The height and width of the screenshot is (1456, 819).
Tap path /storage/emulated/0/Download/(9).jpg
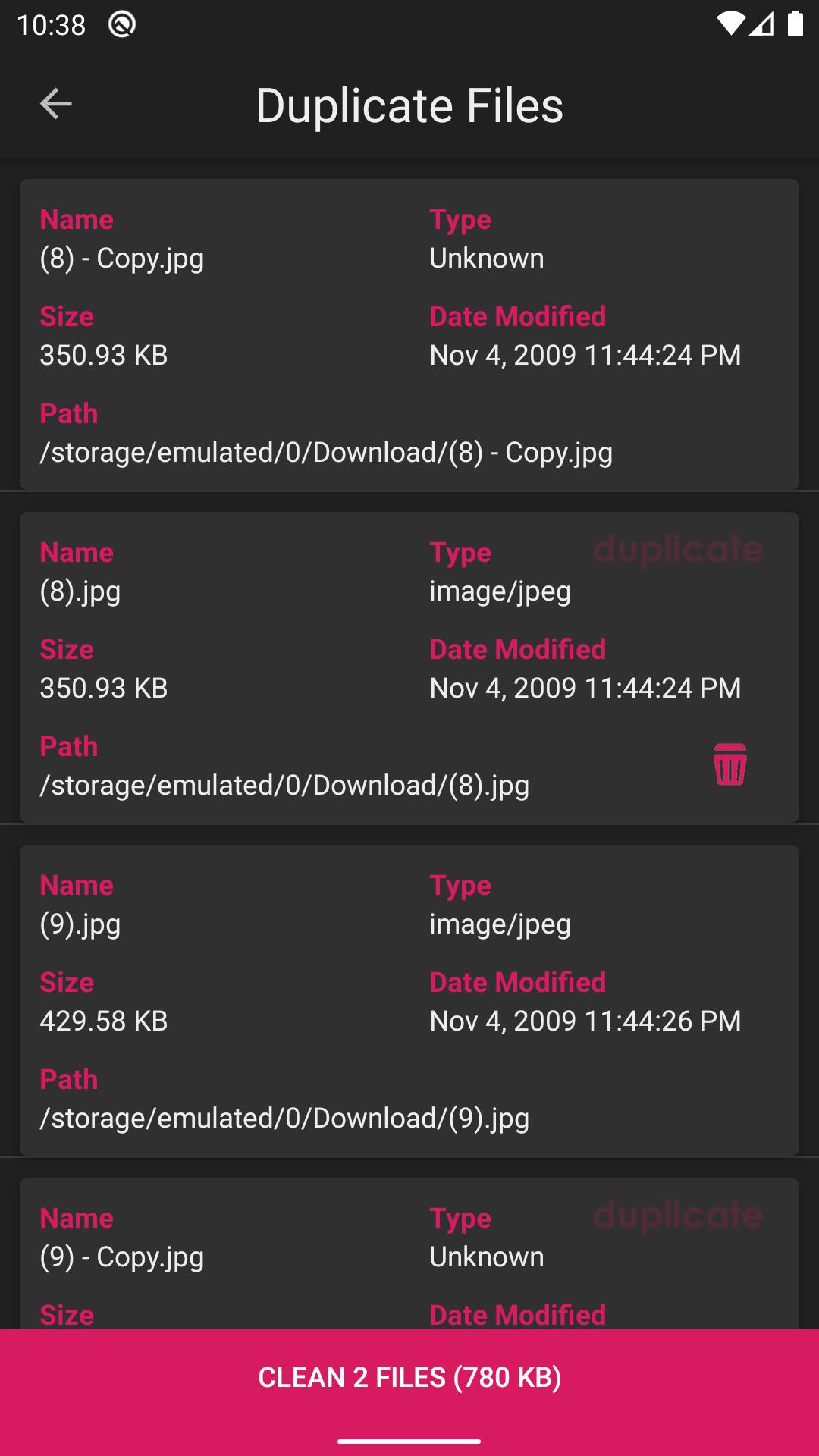pos(284,1119)
